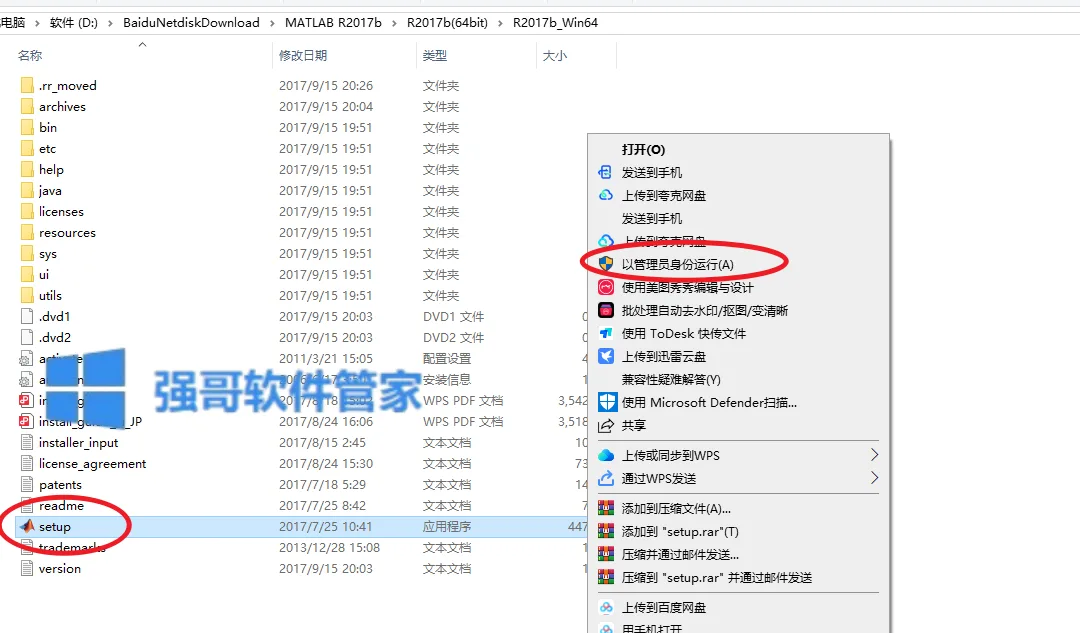Click the 批处理自动去水印 menu icon
This screenshot has height=633, width=1080.
(605, 310)
